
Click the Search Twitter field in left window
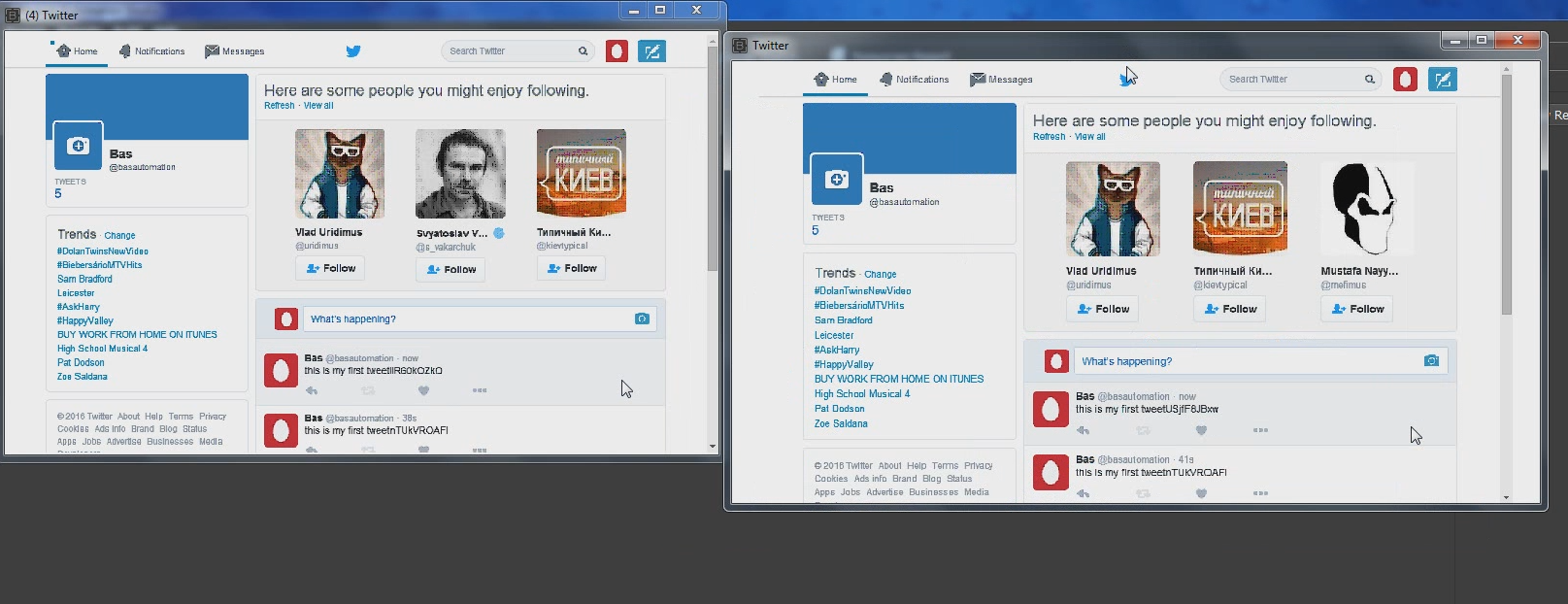coord(509,51)
